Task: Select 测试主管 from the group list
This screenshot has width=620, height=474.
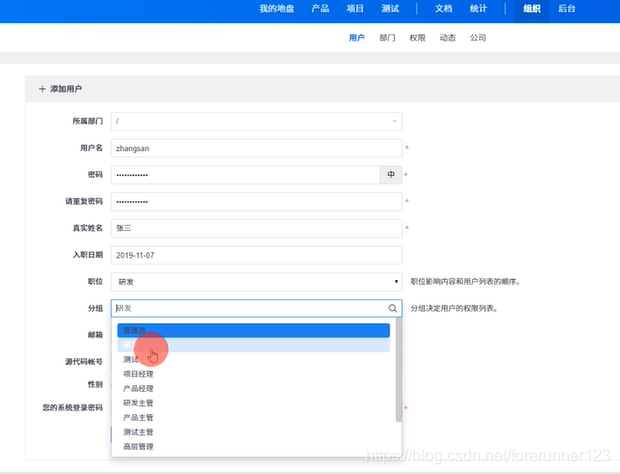Action: [x=253, y=432]
